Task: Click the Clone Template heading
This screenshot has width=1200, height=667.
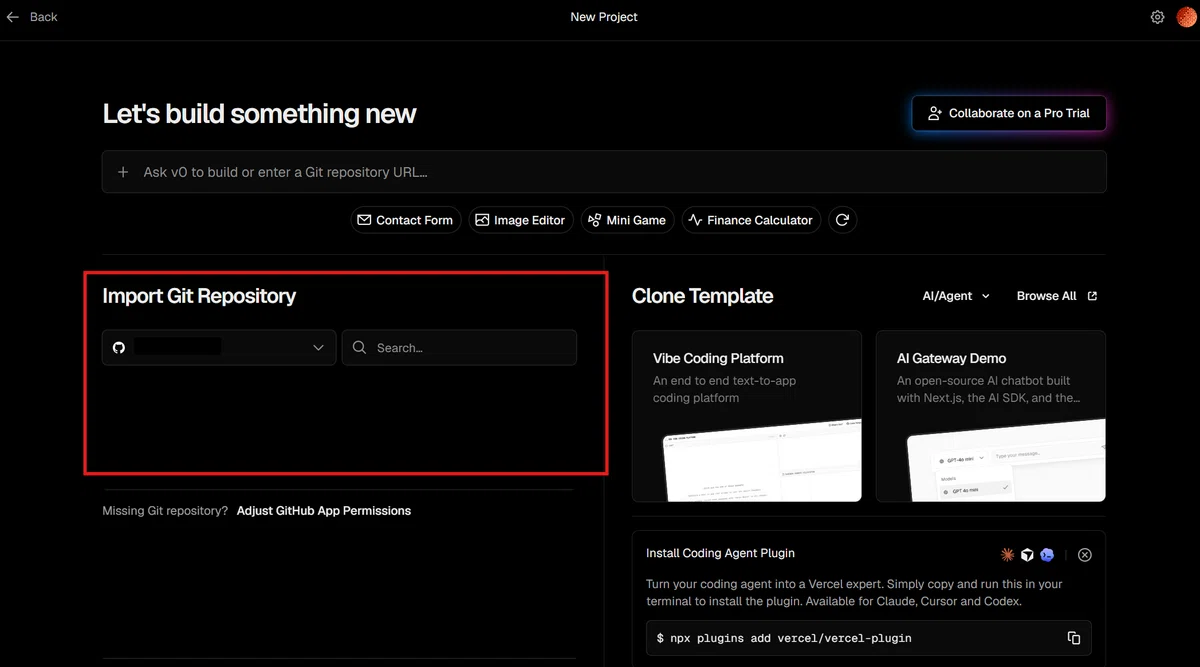Action: pos(703,296)
